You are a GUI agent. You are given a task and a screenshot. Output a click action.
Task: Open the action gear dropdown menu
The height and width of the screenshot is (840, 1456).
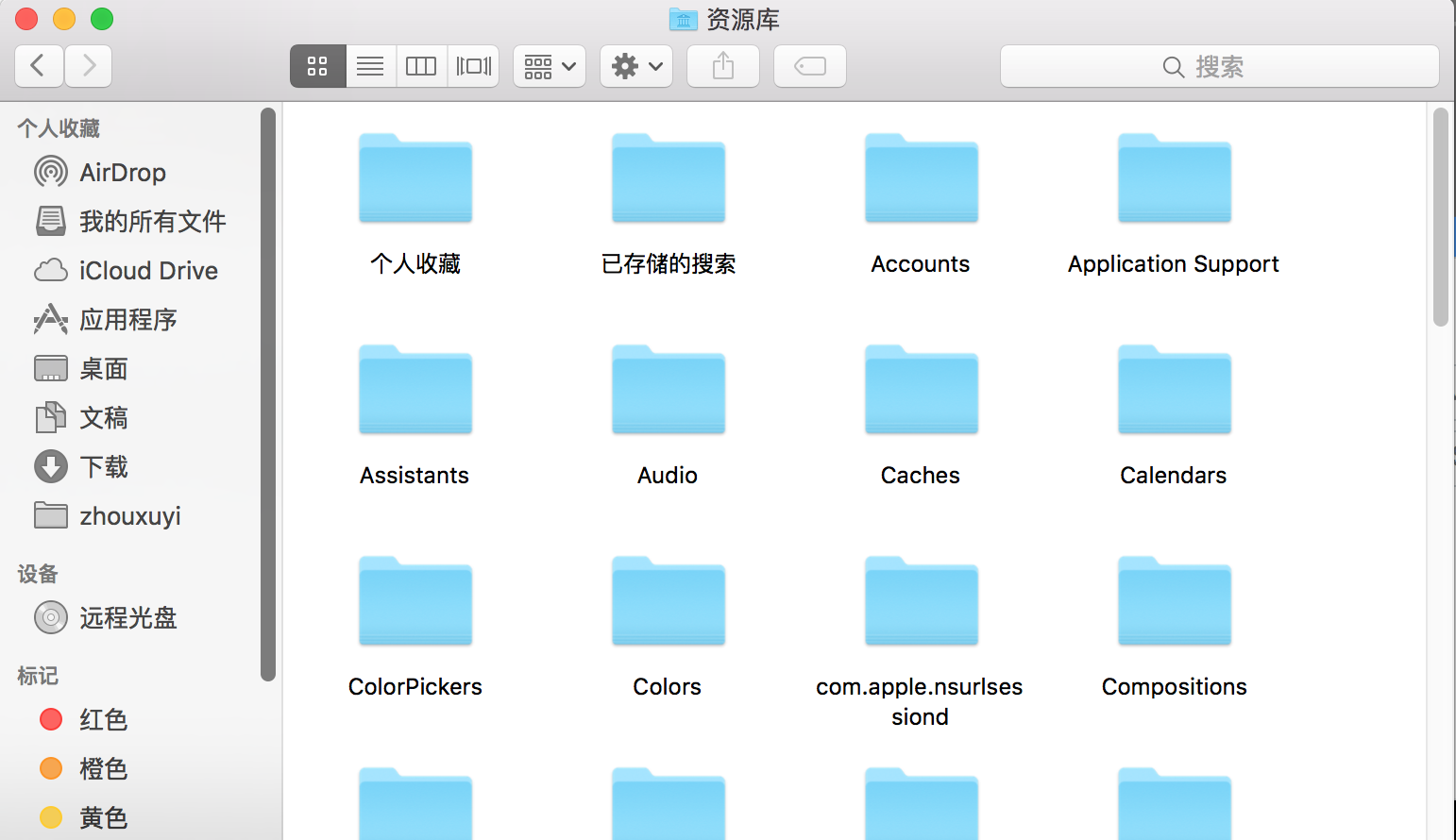click(x=635, y=66)
